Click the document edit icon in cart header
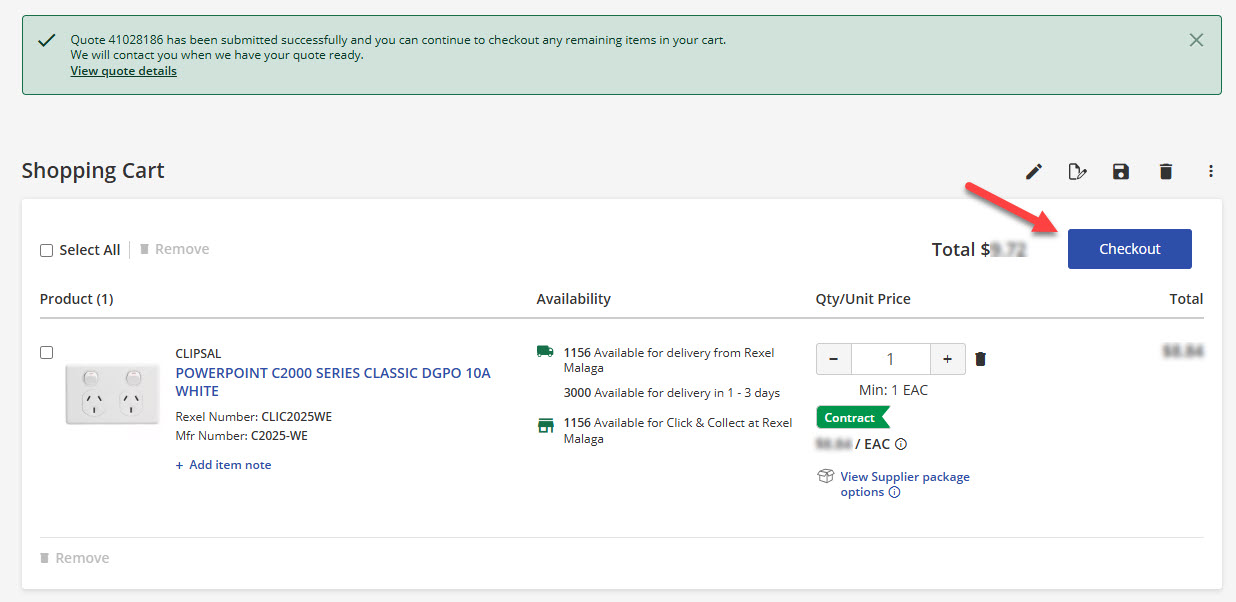This screenshot has height=602, width=1236. 1077,172
